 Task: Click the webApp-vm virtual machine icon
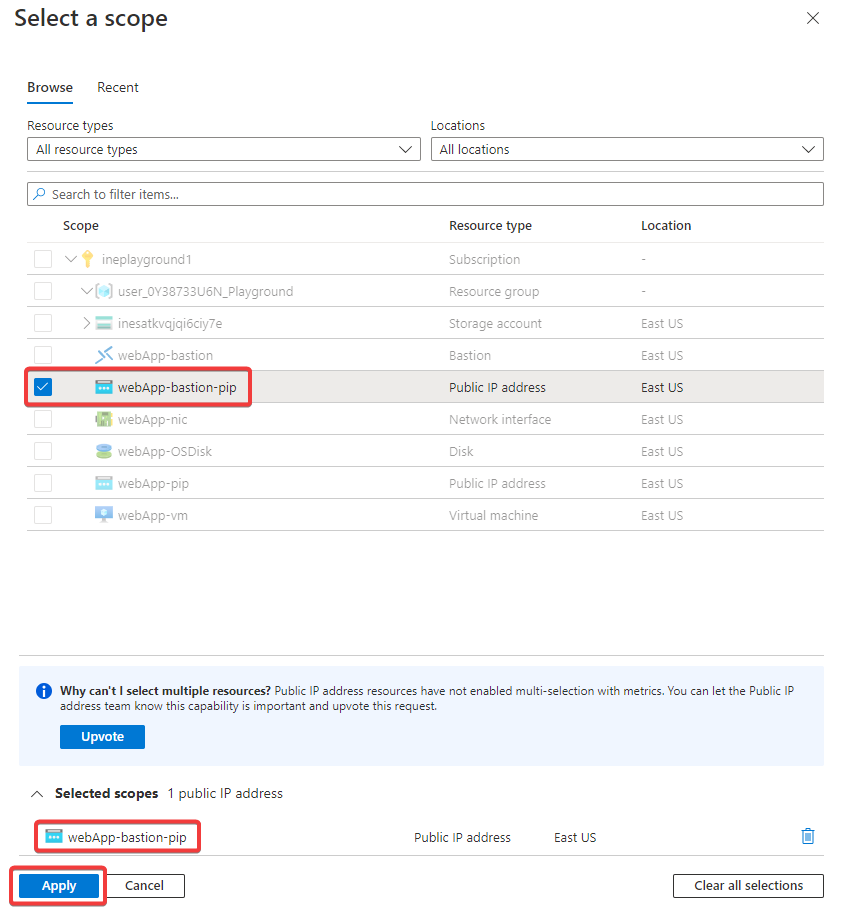click(104, 515)
